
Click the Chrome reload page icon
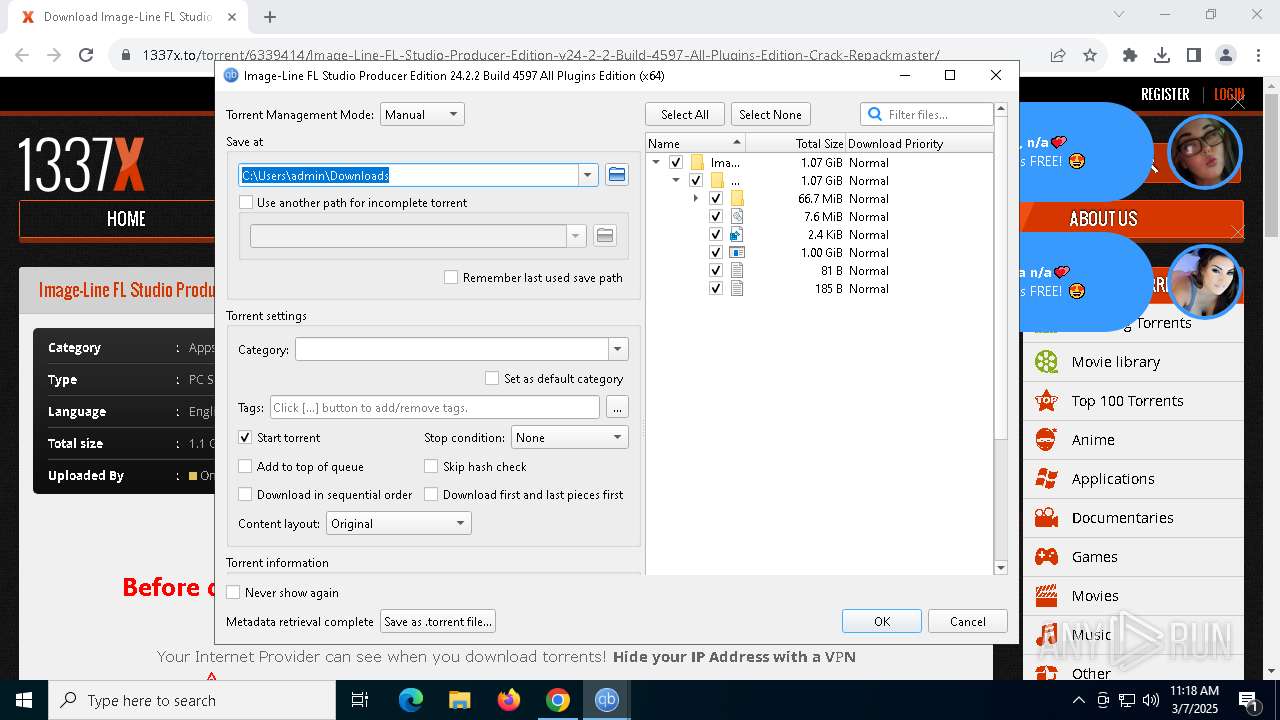[x=86, y=55]
